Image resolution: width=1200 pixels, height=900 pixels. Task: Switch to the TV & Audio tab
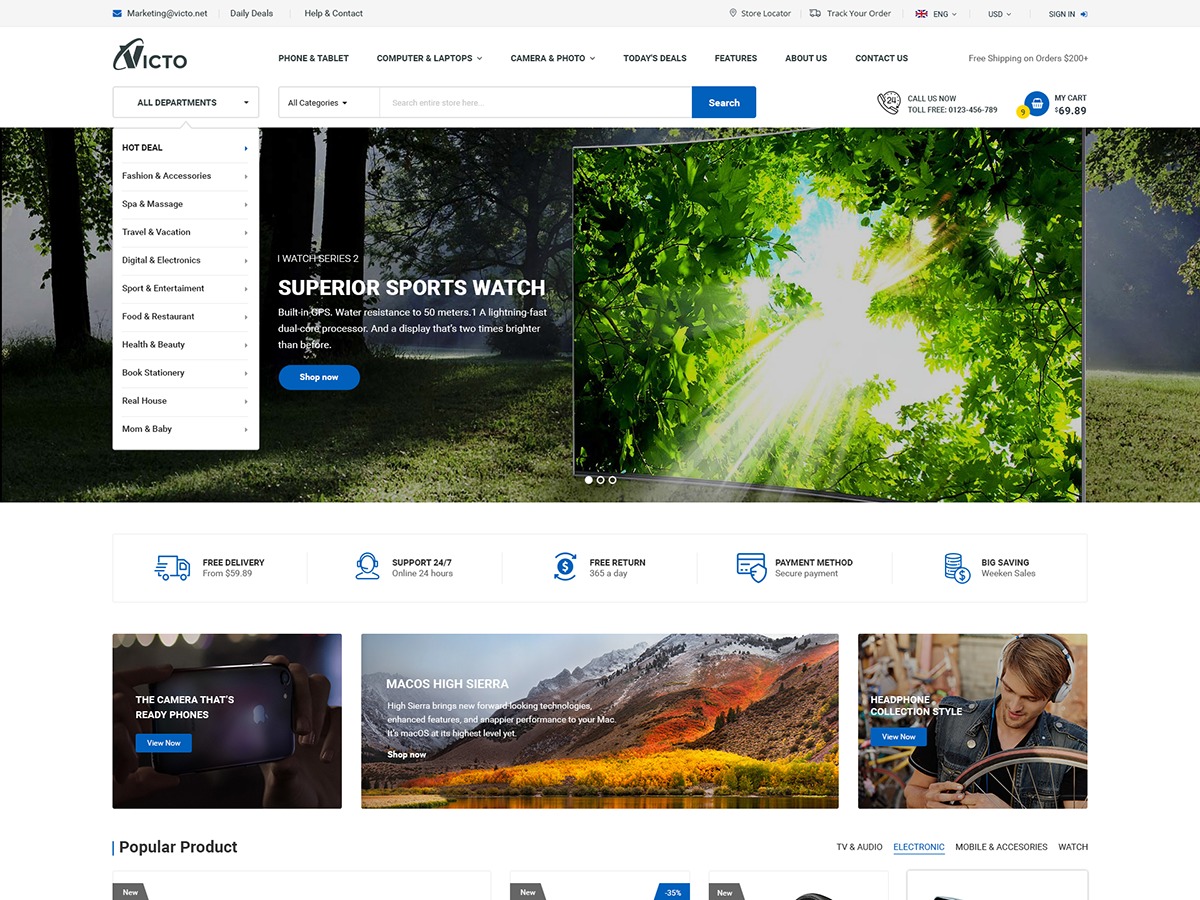coord(860,847)
